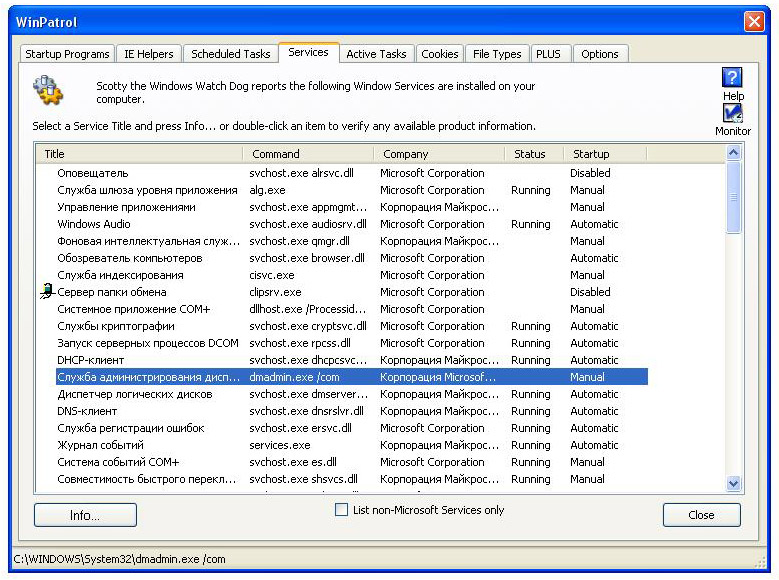779x580 pixels.
Task: Sort by the Command column header
Action: [309, 154]
